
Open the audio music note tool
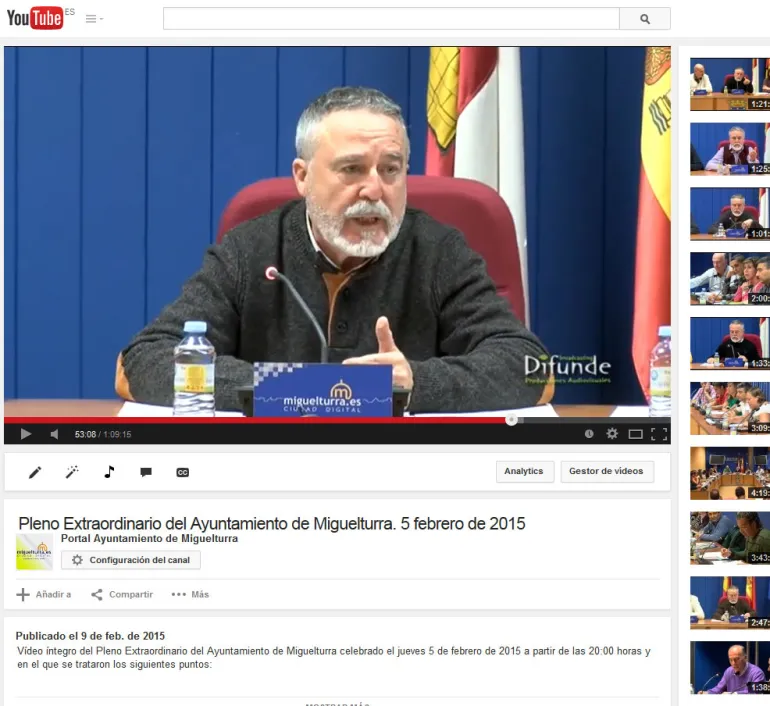109,472
